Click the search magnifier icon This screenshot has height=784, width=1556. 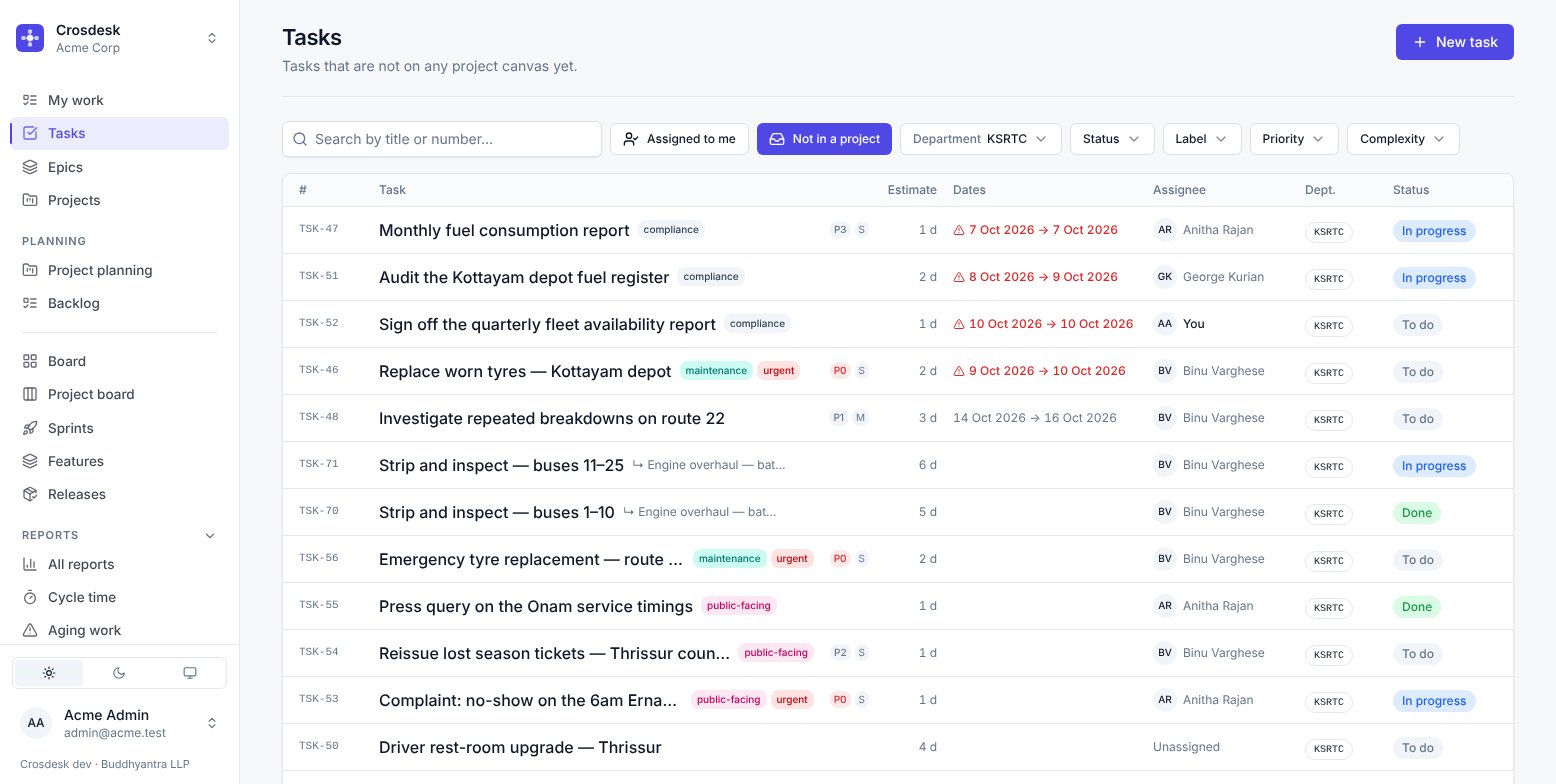(x=300, y=139)
